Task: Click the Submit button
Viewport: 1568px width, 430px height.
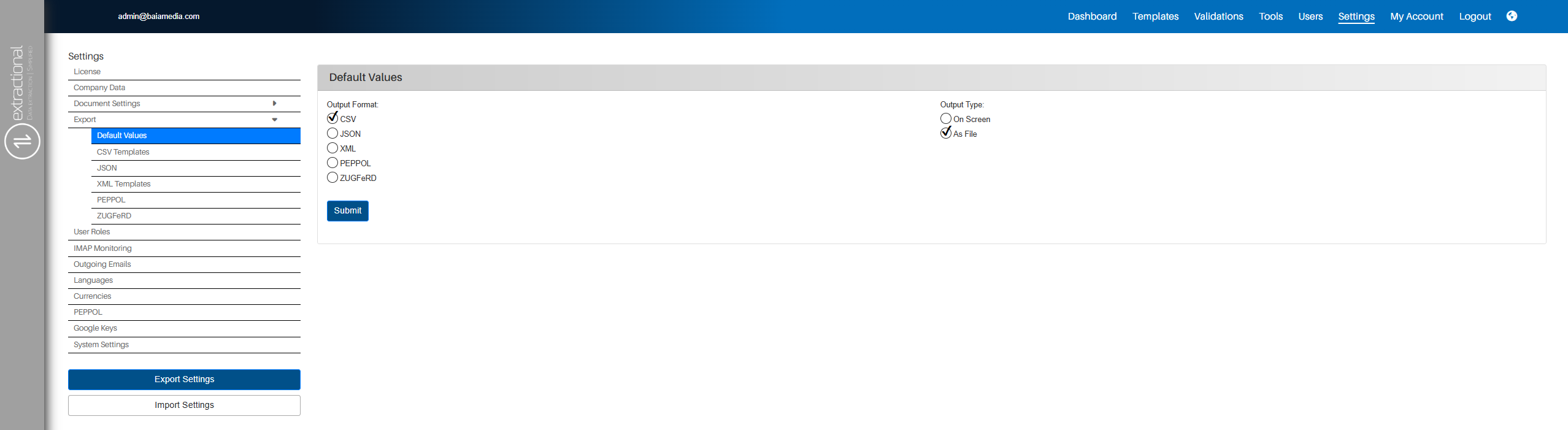Action: [347, 211]
